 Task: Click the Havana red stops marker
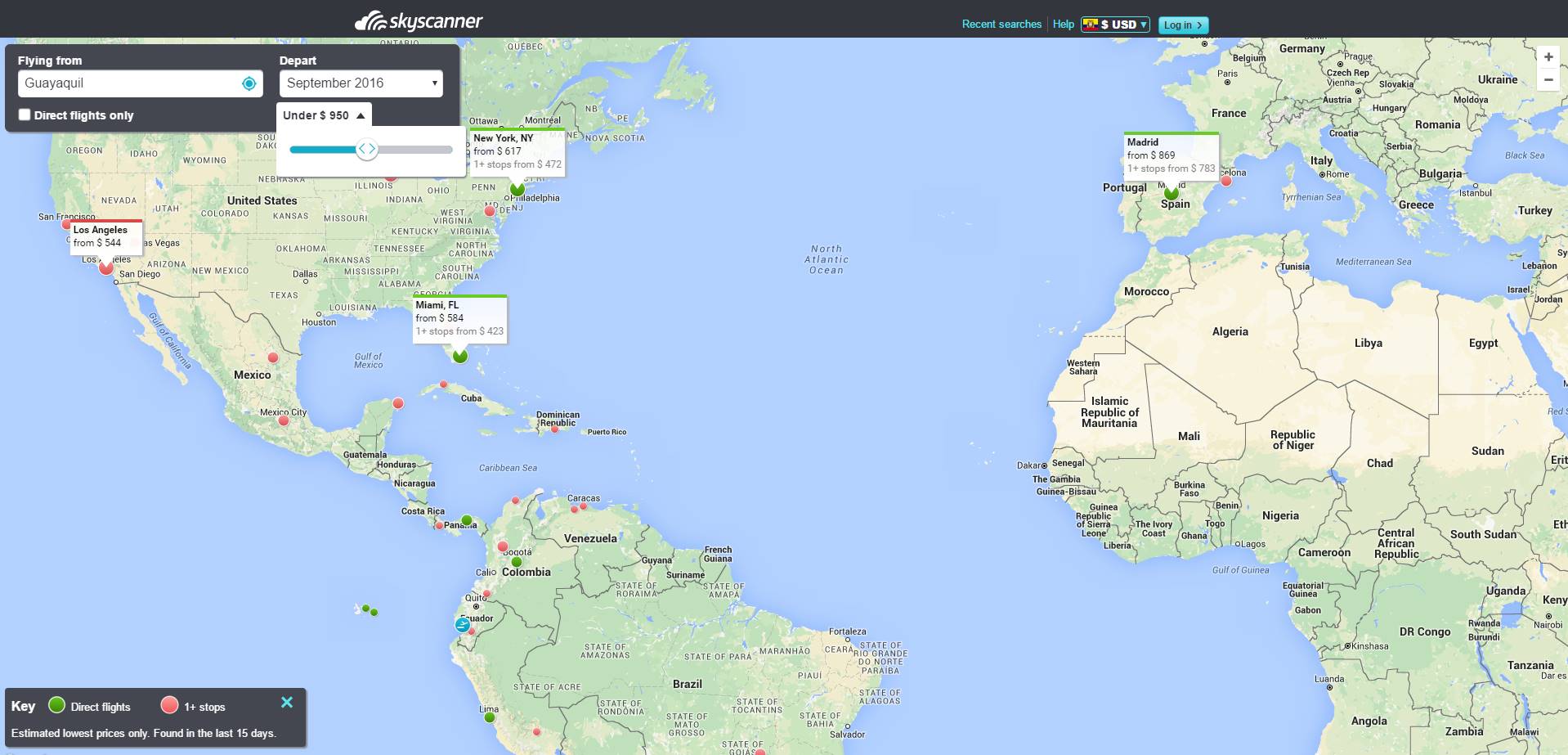pyautogui.click(x=444, y=384)
